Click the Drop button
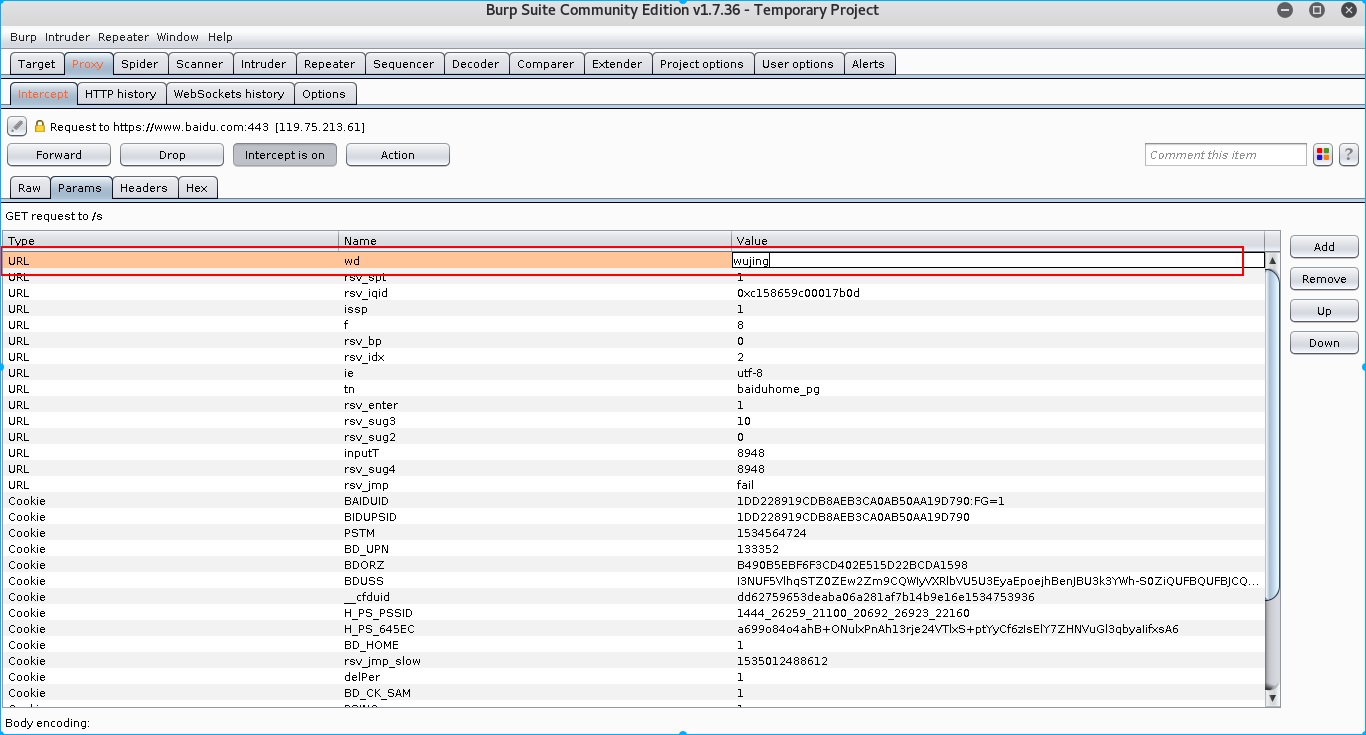 (x=172, y=155)
